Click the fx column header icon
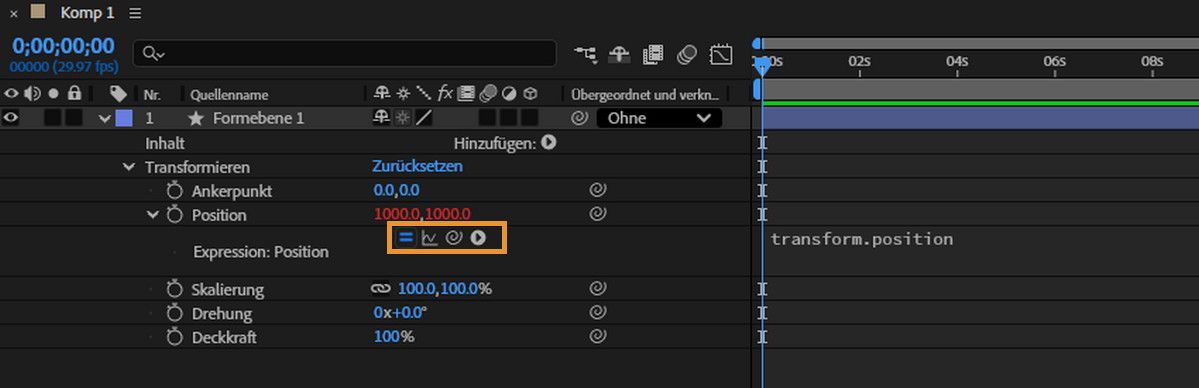 pyautogui.click(x=445, y=93)
